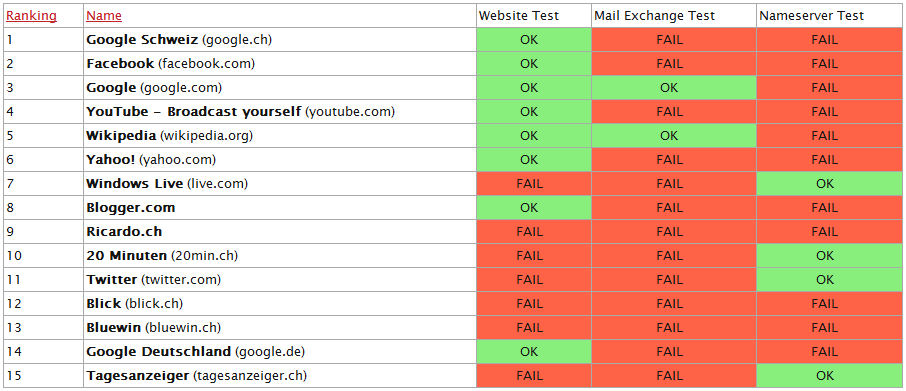906x391 pixels.
Task: Select the Google Schweiz (google.ch) row name
Action: 179,40
